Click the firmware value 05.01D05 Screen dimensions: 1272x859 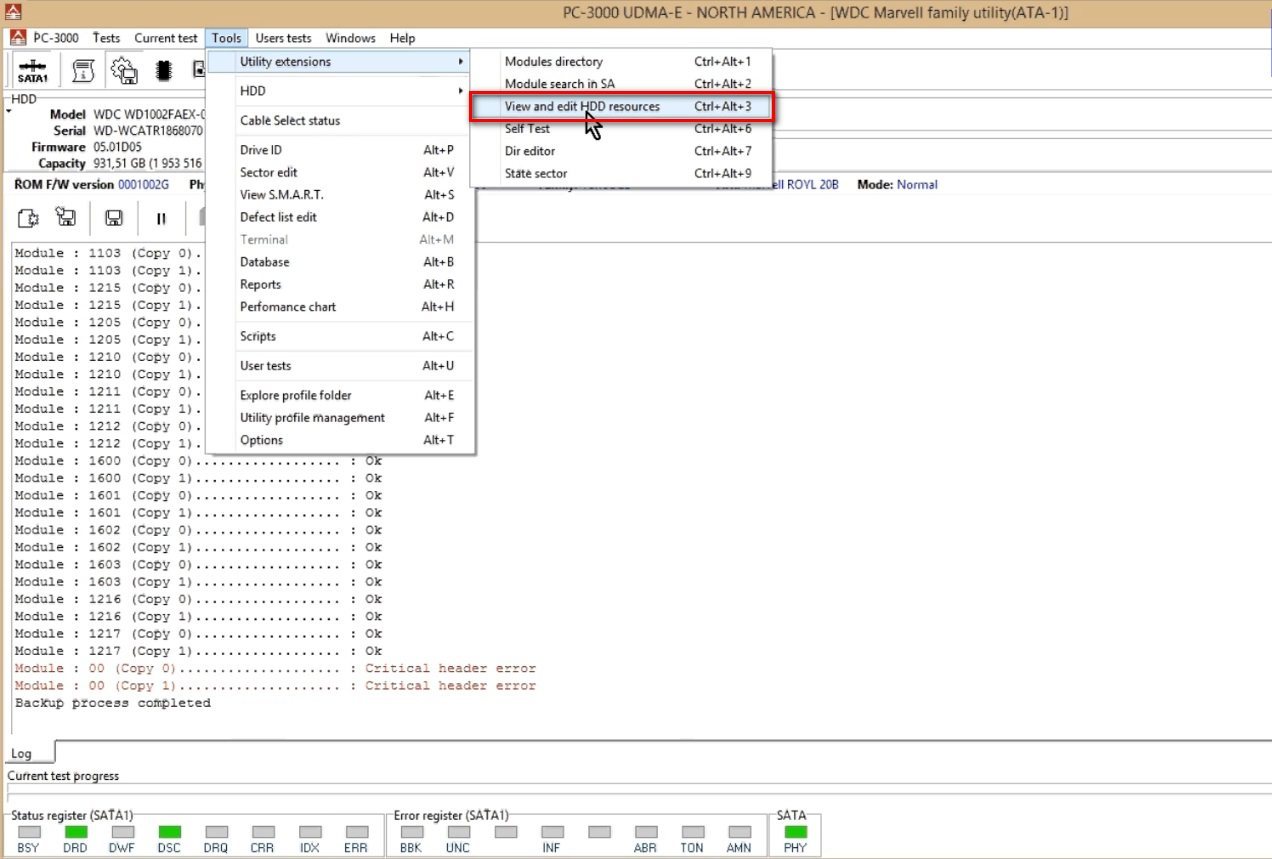[118, 147]
